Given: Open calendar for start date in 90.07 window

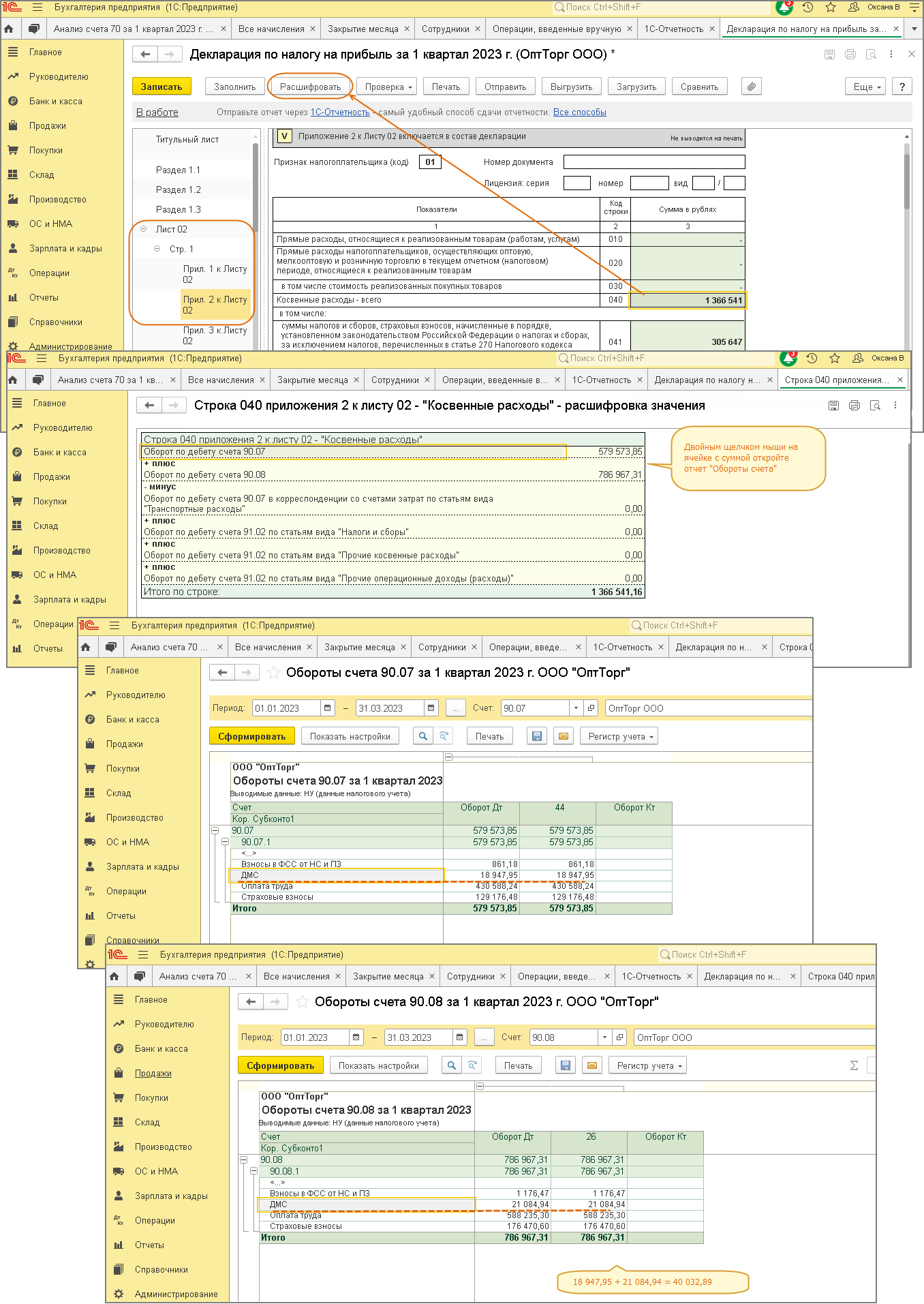Looking at the screenshot, I should pos(328,708).
